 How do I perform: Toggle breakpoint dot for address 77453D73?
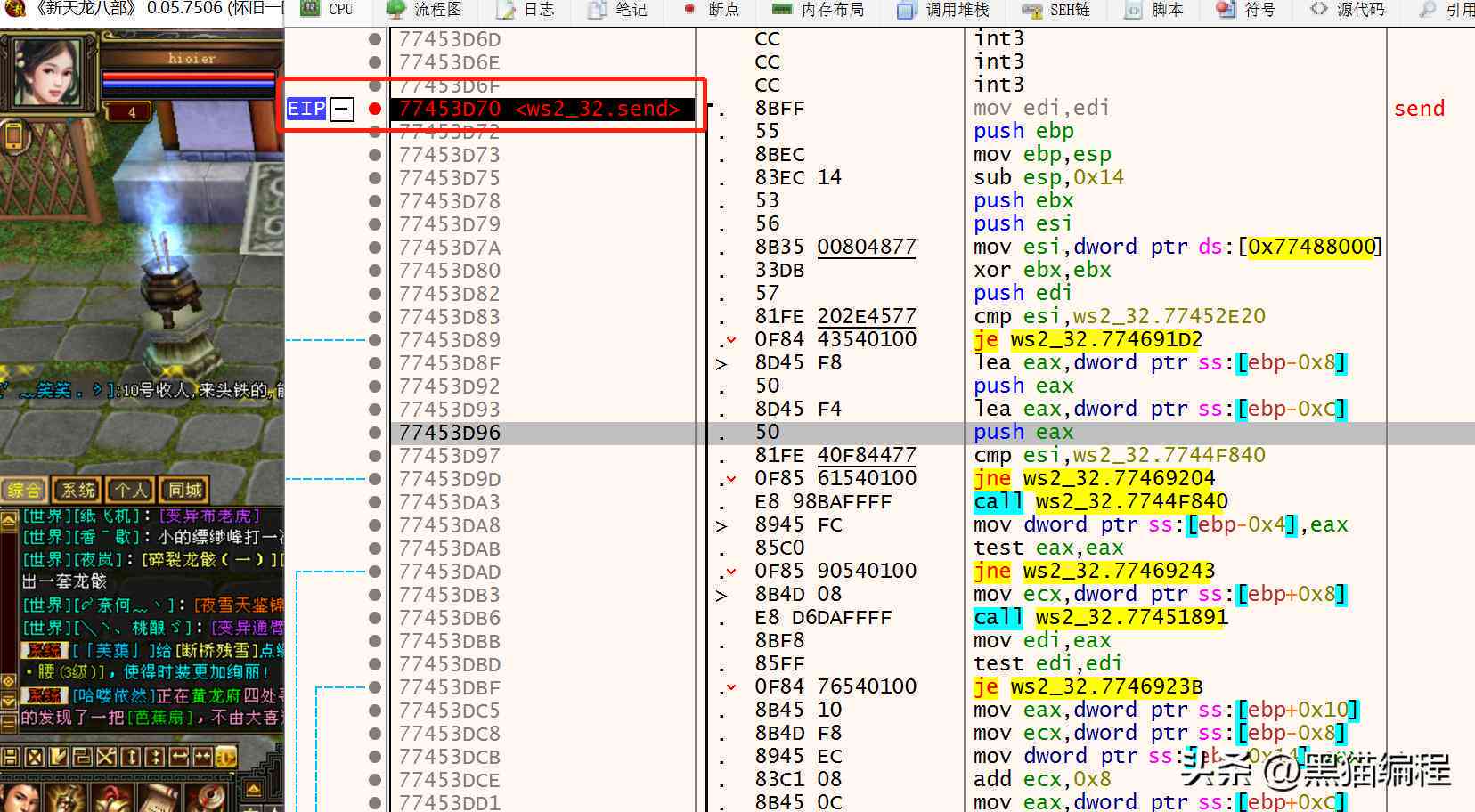pyautogui.click(x=375, y=155)
